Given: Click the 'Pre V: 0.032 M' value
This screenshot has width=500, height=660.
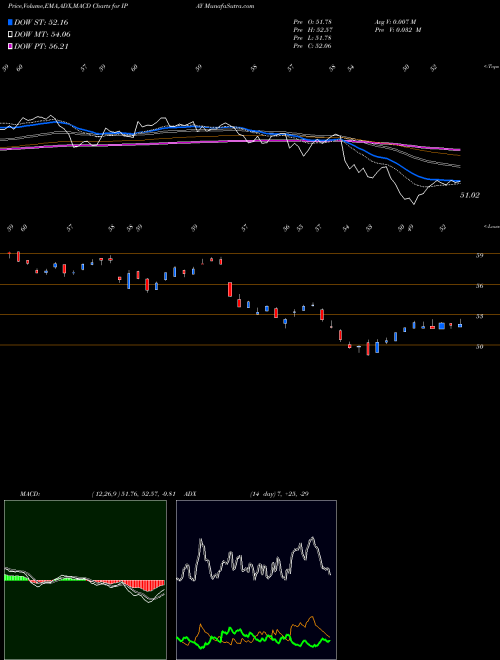Looking at the screenshot, I should pos(398,30).
